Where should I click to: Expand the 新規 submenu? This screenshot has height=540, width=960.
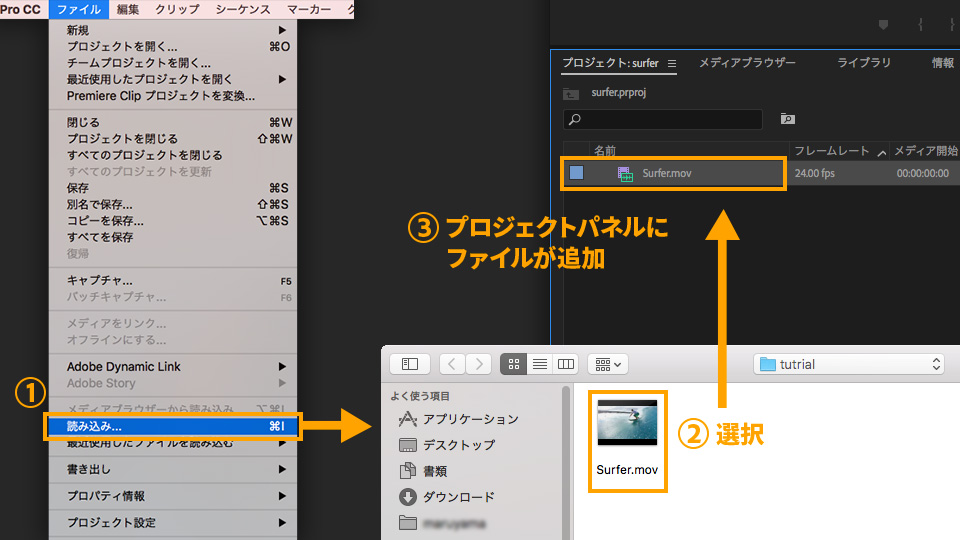coord(173,30)
